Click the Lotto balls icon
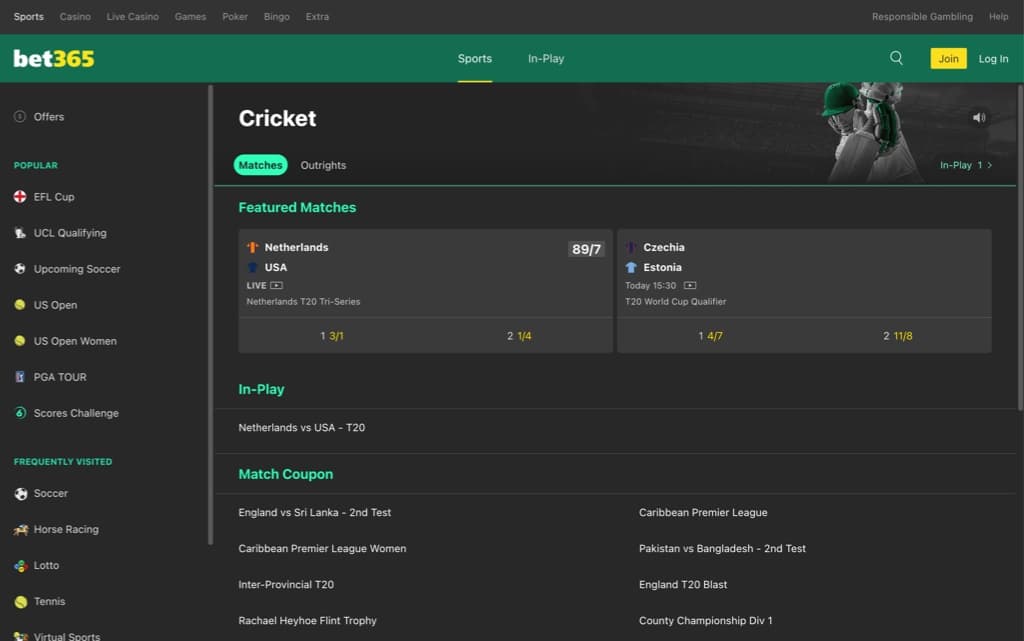This screenshot has height=641, width=1024. click(21, 565)
